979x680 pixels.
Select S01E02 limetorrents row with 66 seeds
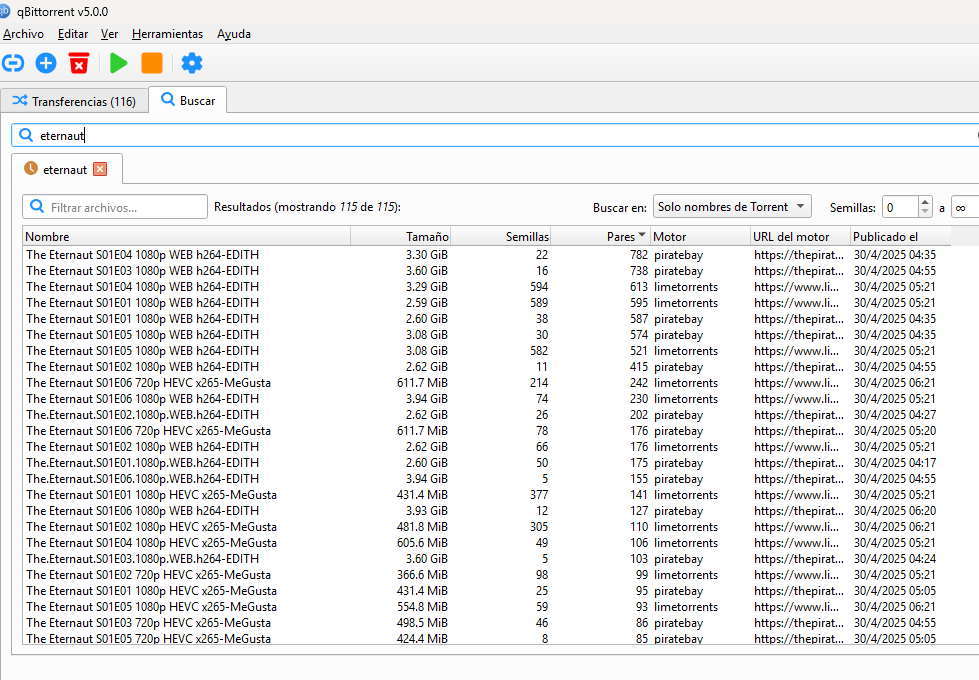487,447
